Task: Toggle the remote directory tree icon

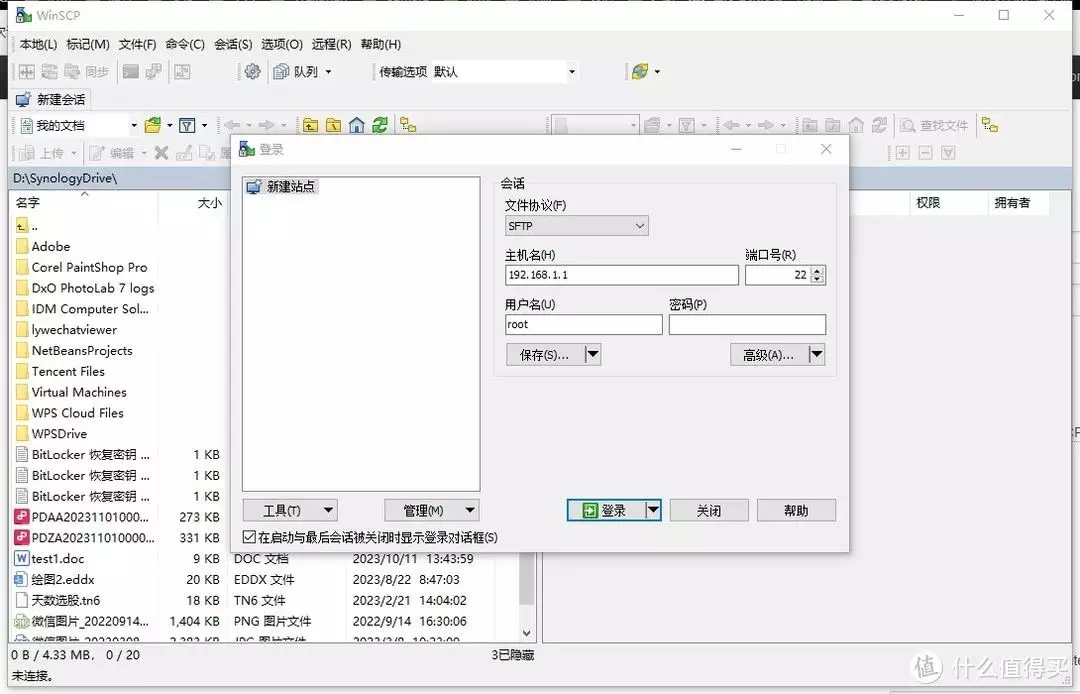Action: (x=990, y=125)
